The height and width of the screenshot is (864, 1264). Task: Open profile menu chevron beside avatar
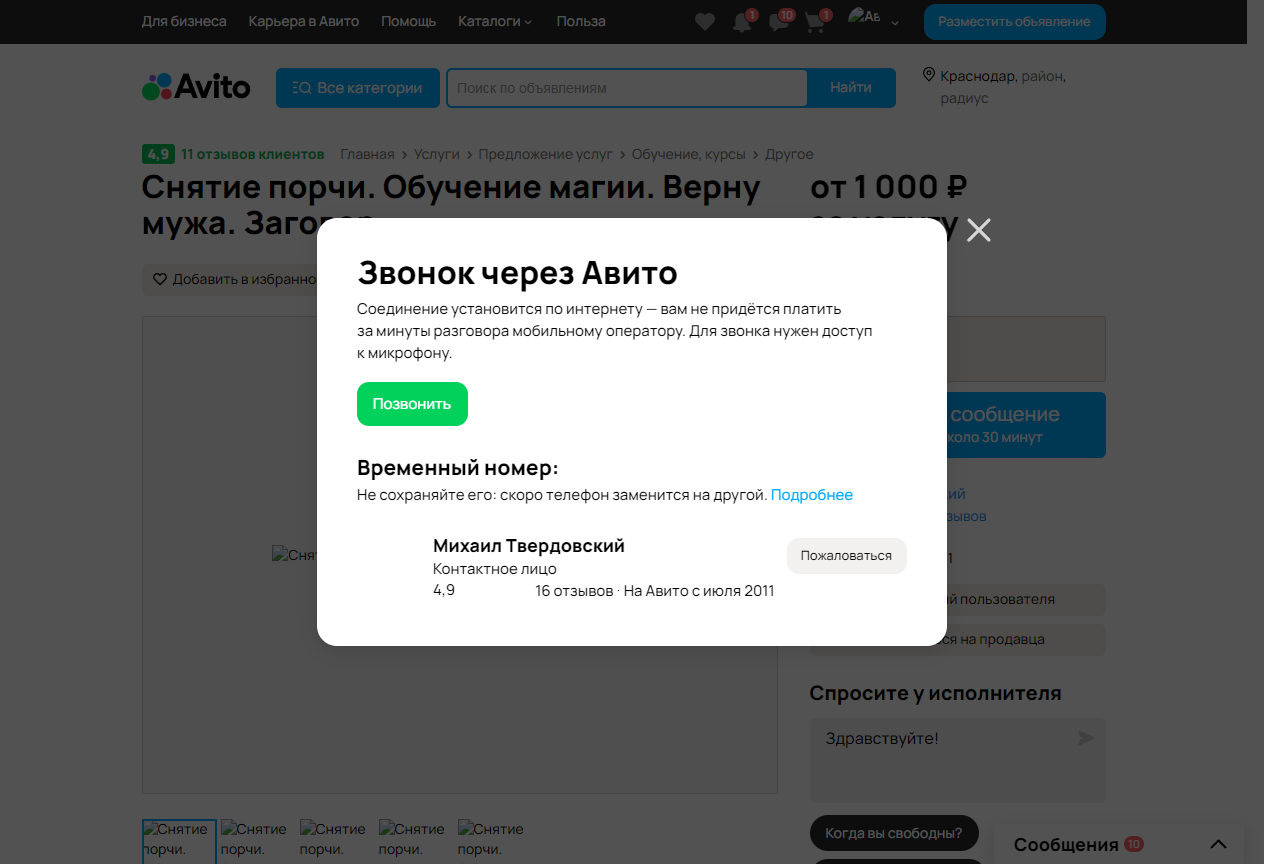coord(895,22)
